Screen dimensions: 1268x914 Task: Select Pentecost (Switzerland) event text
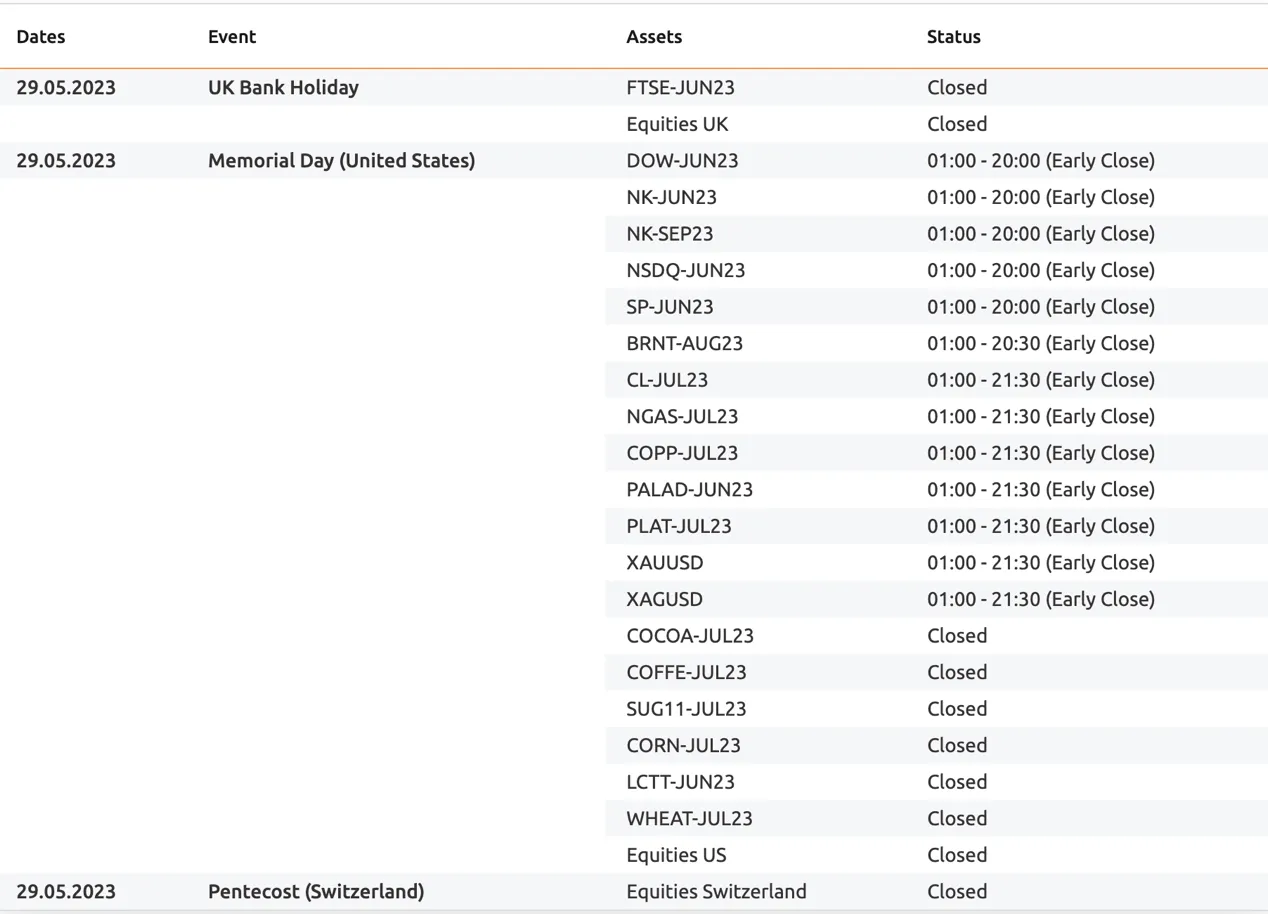click(x=316, y=891)
